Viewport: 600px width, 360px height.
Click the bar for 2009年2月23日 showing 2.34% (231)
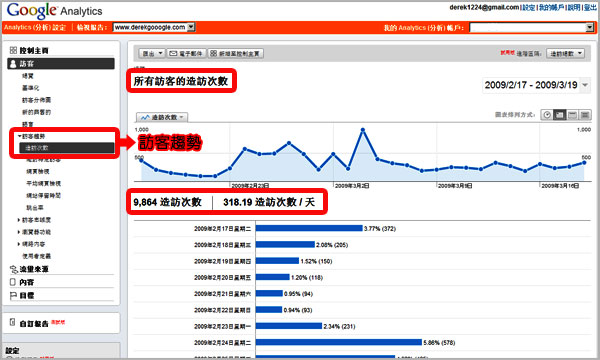point(289,326)
